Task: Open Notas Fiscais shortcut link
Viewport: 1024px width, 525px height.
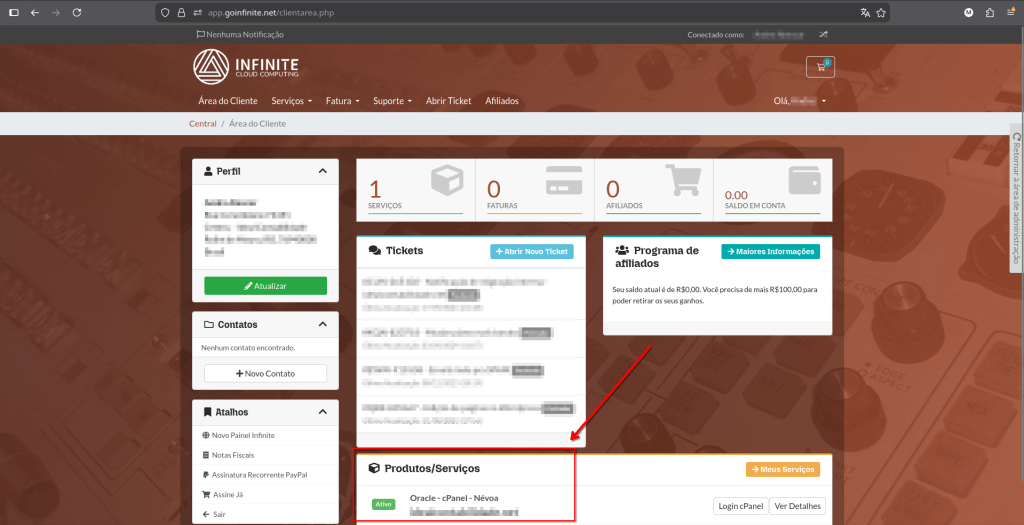Action: [235, 455]
